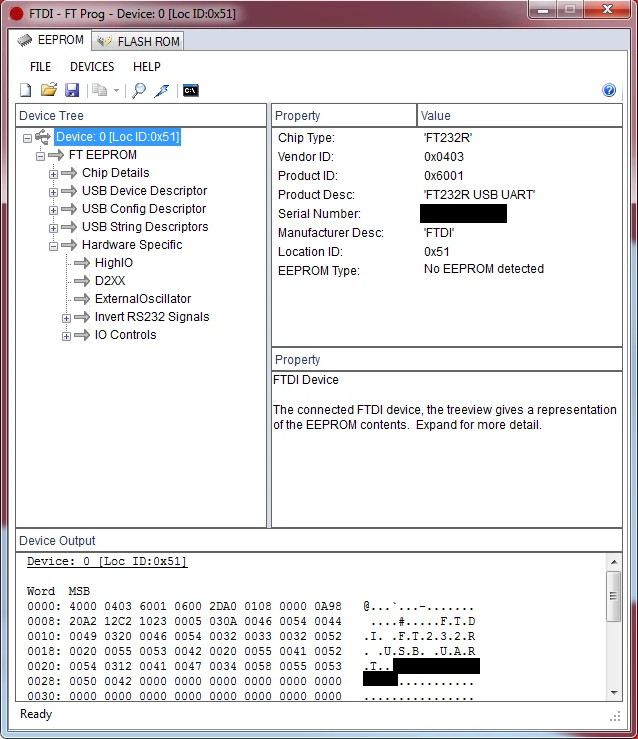Collapse the FT EEPROM node

pos(41,156)
